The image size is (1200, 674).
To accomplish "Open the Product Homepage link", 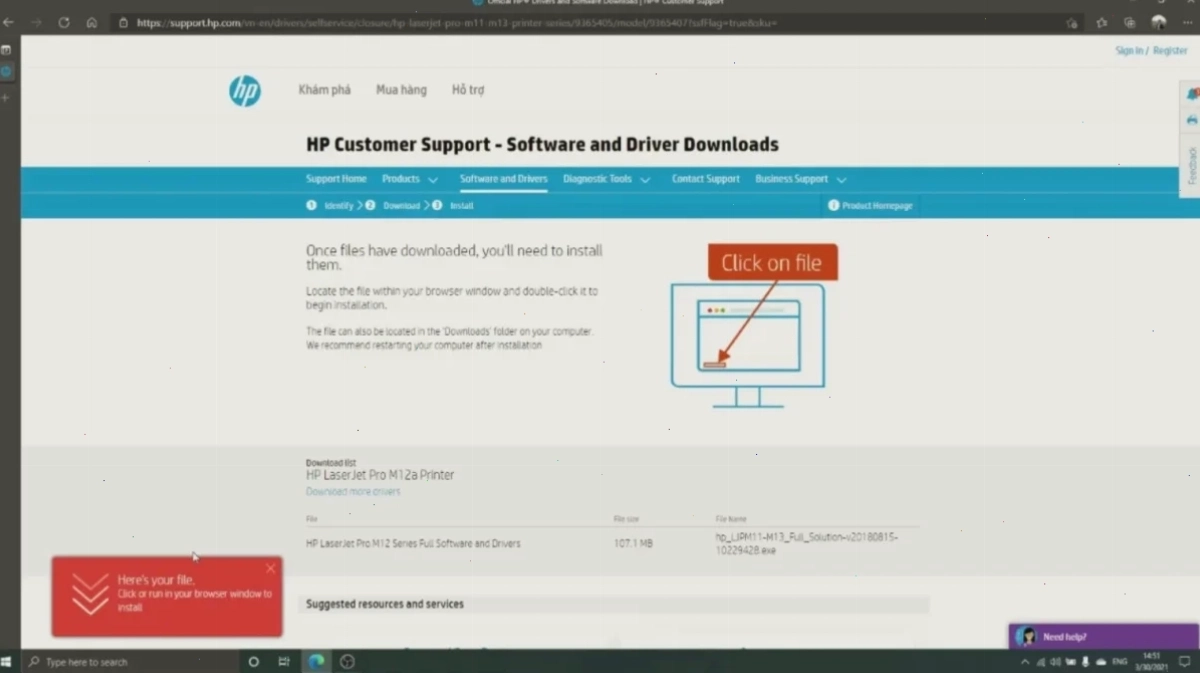I will 877,205.
